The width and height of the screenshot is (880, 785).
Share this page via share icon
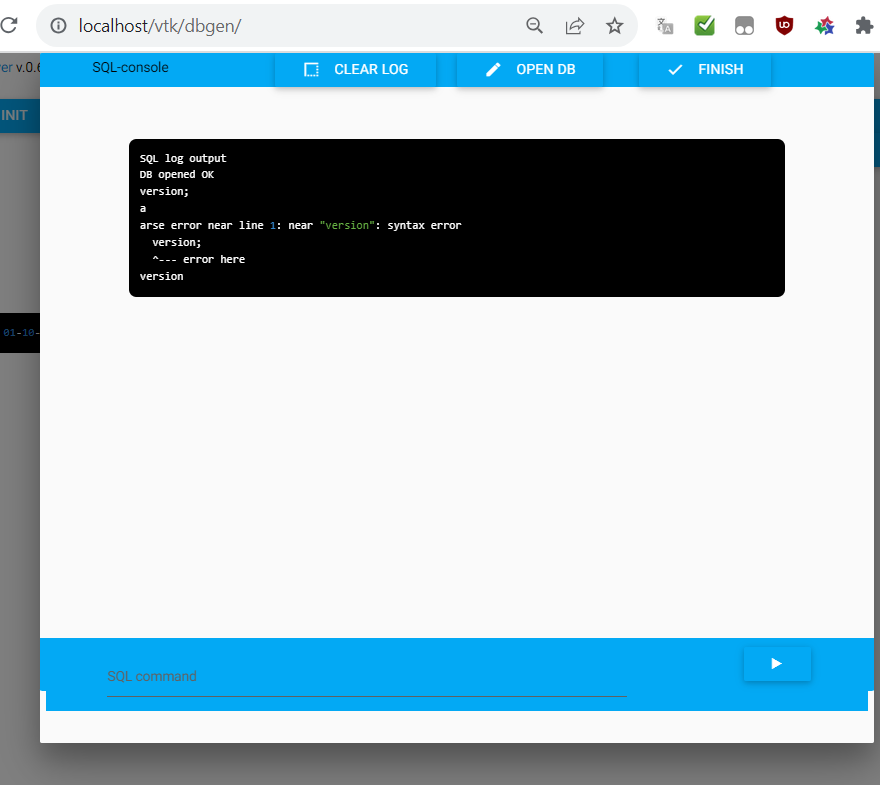(575, 26)
